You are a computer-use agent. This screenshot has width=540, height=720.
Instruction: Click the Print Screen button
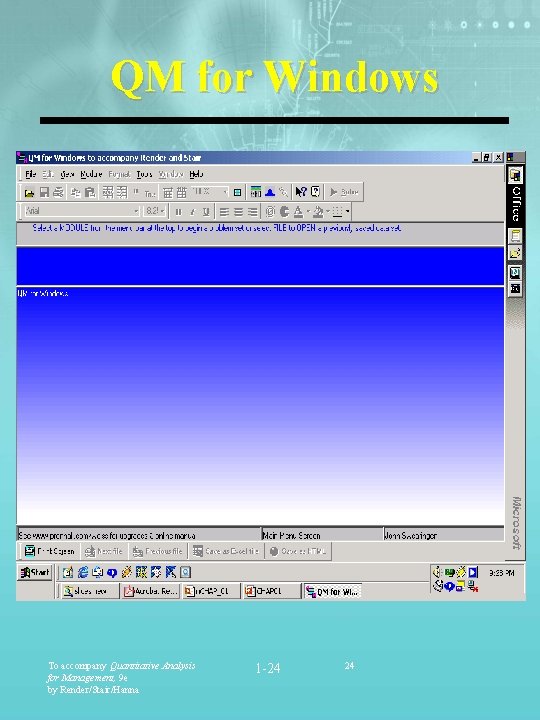[x=50, y=551]
